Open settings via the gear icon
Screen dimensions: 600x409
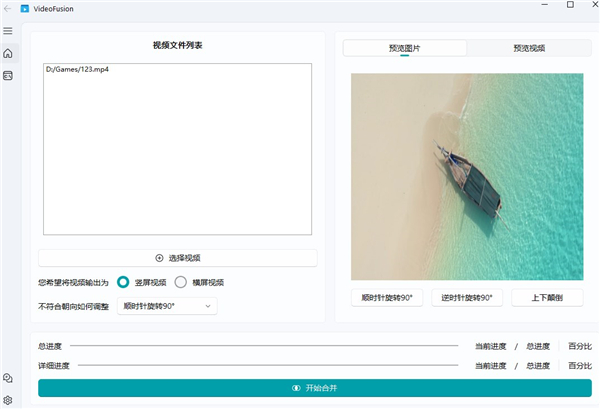point(8,400)
